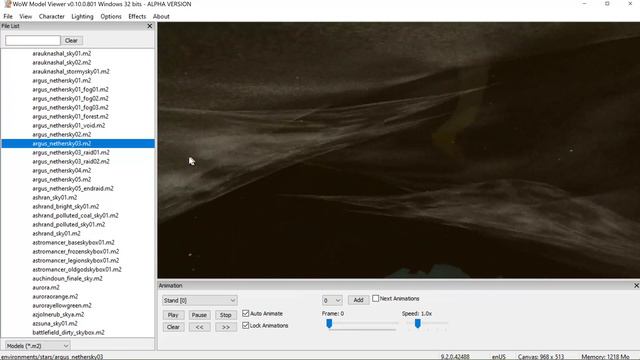Stop the animation
The image size is (640, 360).
(225, 315)
